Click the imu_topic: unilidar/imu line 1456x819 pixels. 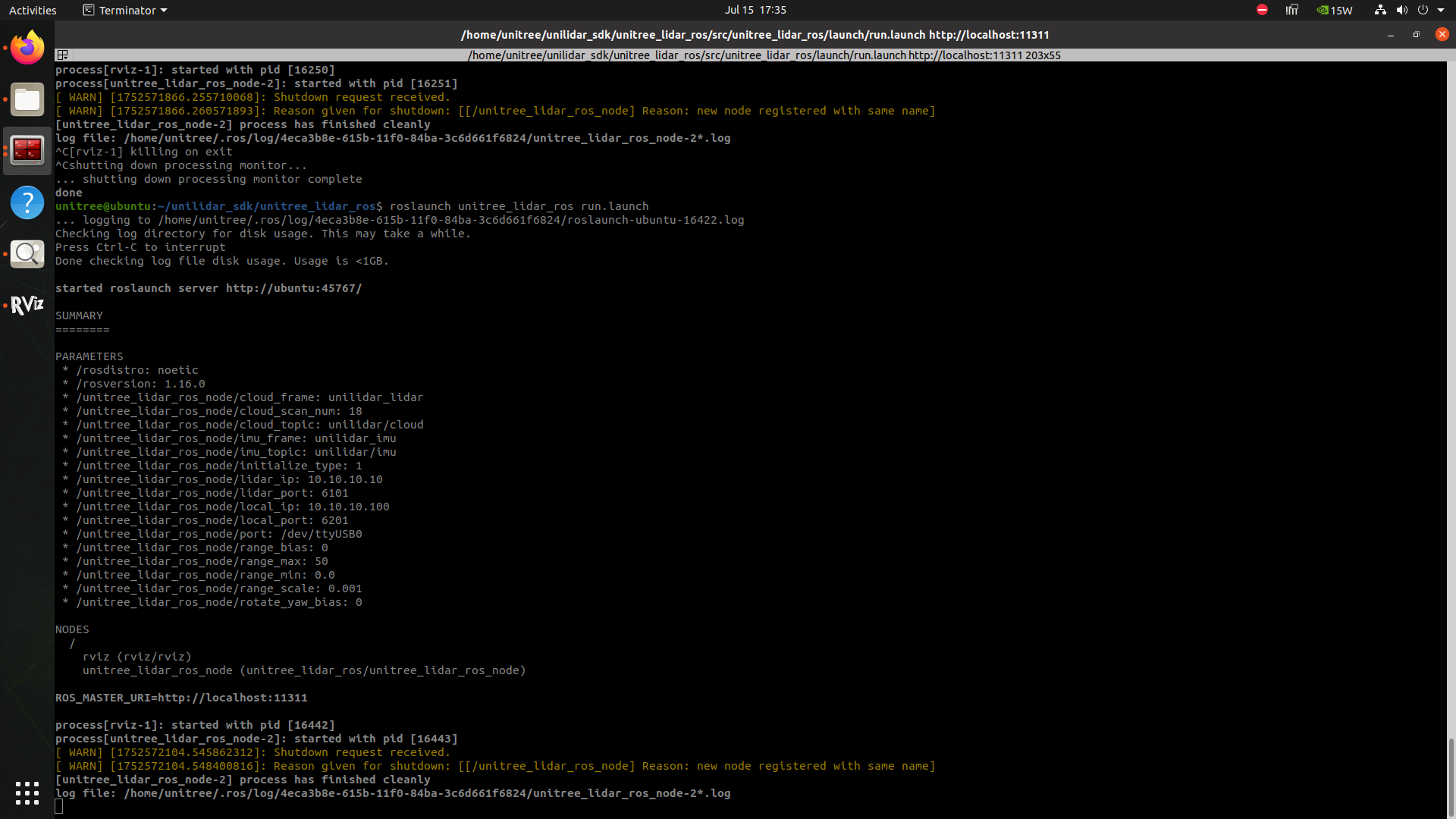229,452
